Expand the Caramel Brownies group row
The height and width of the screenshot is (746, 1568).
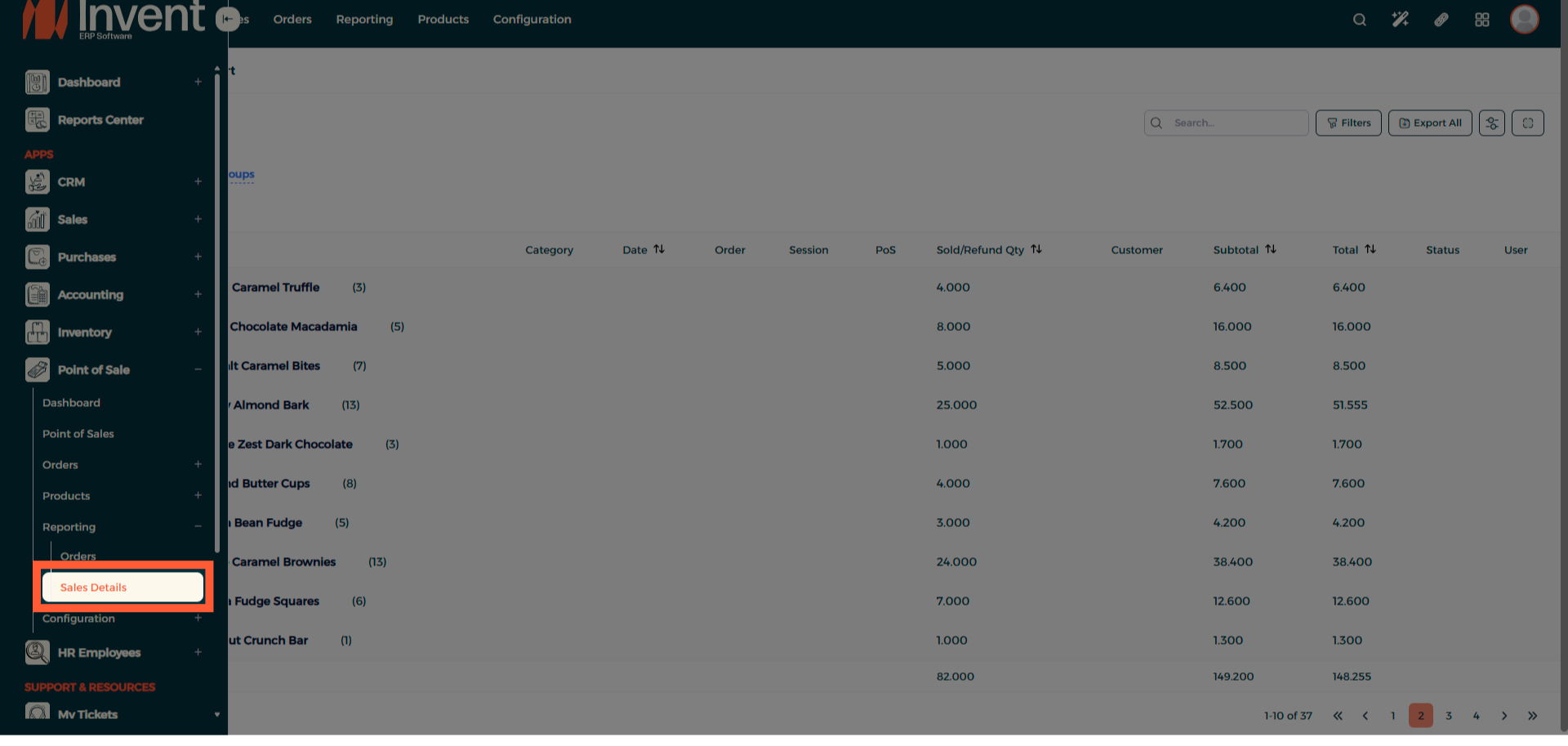click(x=894, y=562)
